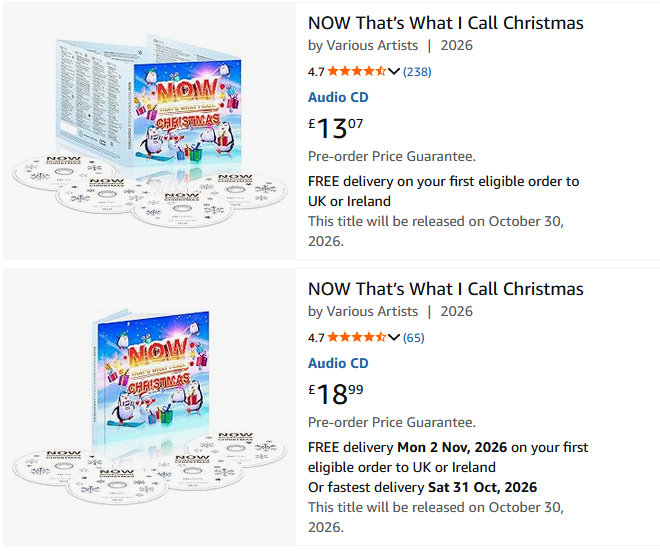Screen dimensions: 660x551
Task: Open the album title of the £13.07 listing
Action: pos(445,23)
